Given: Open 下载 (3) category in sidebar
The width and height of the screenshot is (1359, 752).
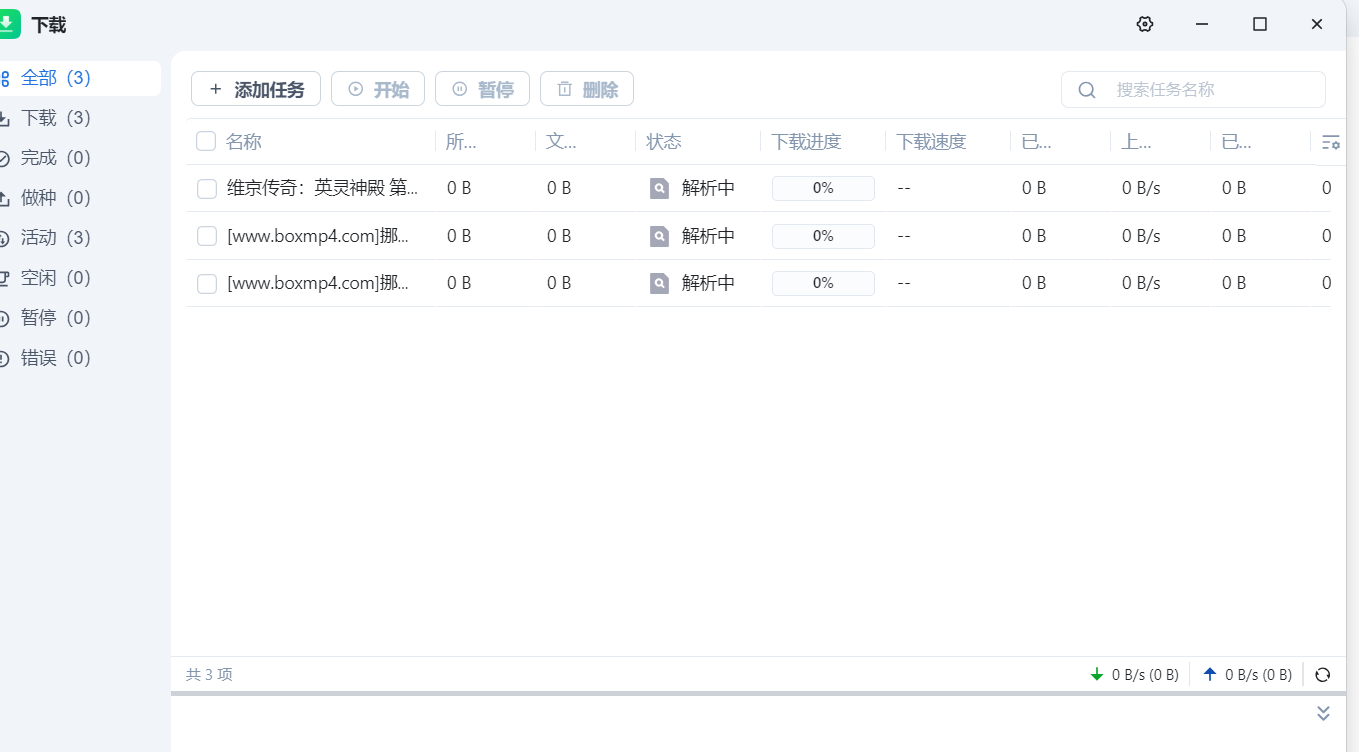Looking at the screenshot, I should coord(78,118).
